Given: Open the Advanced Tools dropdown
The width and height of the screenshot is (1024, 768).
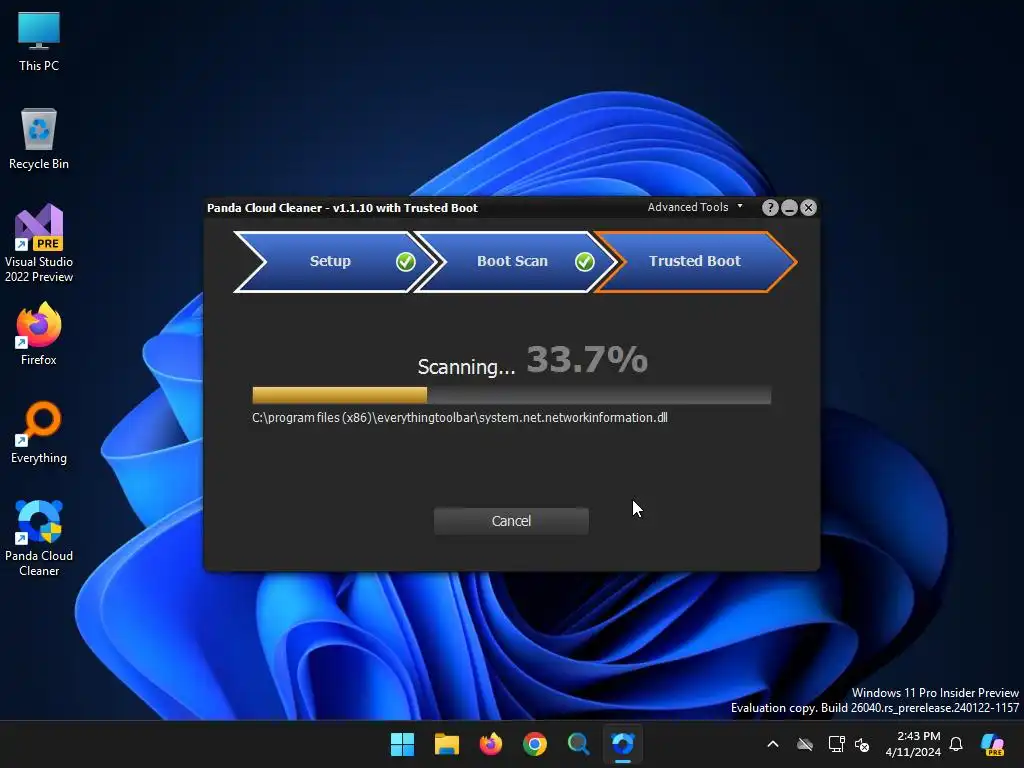Looking at the screenshot, I should click(694, 207).
